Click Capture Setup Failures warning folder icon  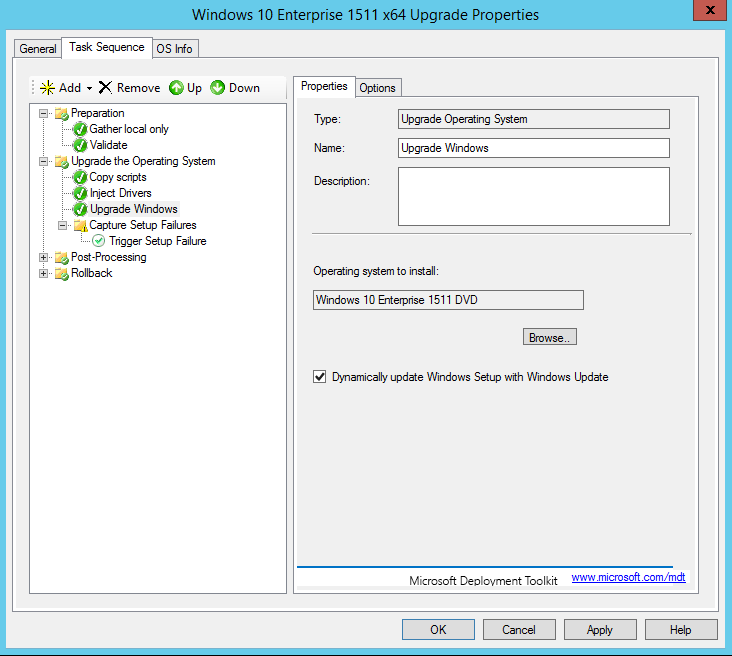[80, 226]
